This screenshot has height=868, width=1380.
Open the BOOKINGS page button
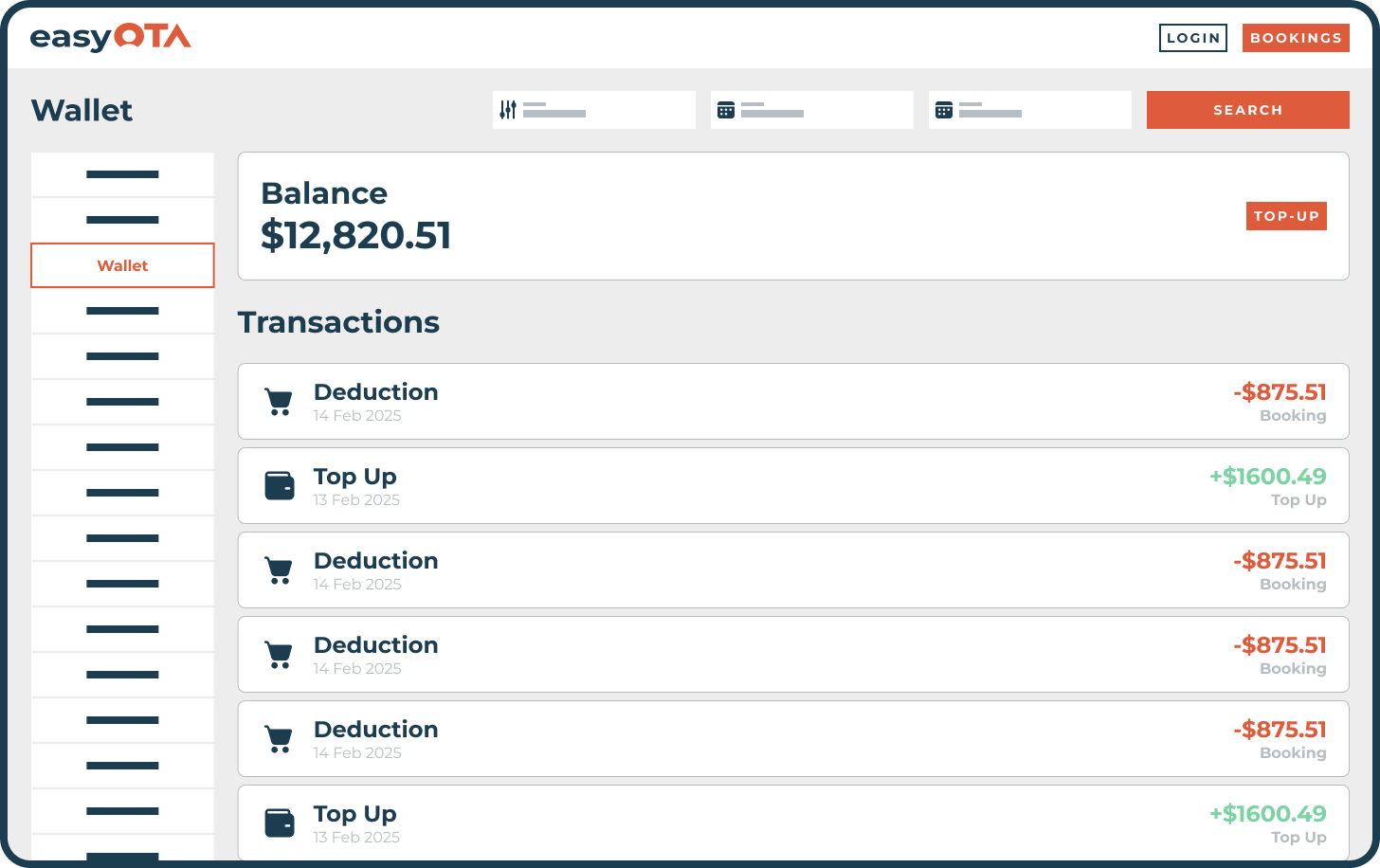click(1295, 38)
